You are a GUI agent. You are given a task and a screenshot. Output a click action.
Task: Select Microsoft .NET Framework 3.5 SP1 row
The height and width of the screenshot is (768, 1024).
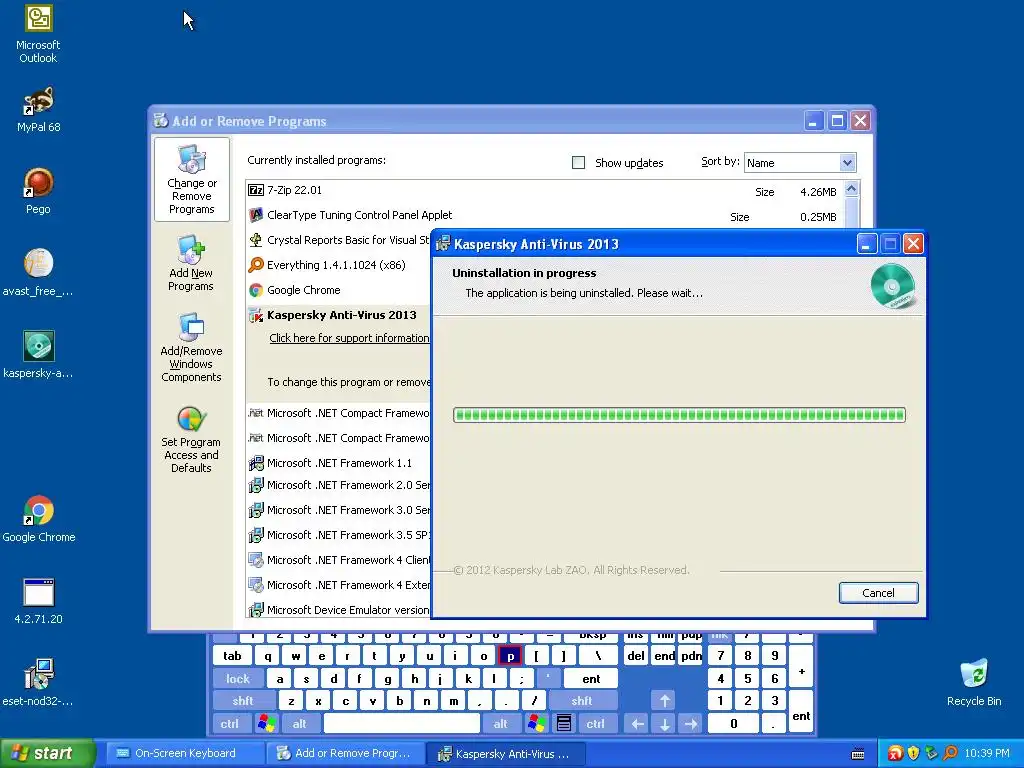(338, 535)
